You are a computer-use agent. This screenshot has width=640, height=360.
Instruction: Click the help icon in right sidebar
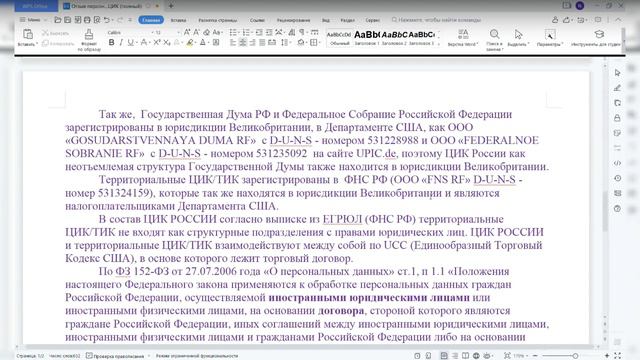point(617,209)
